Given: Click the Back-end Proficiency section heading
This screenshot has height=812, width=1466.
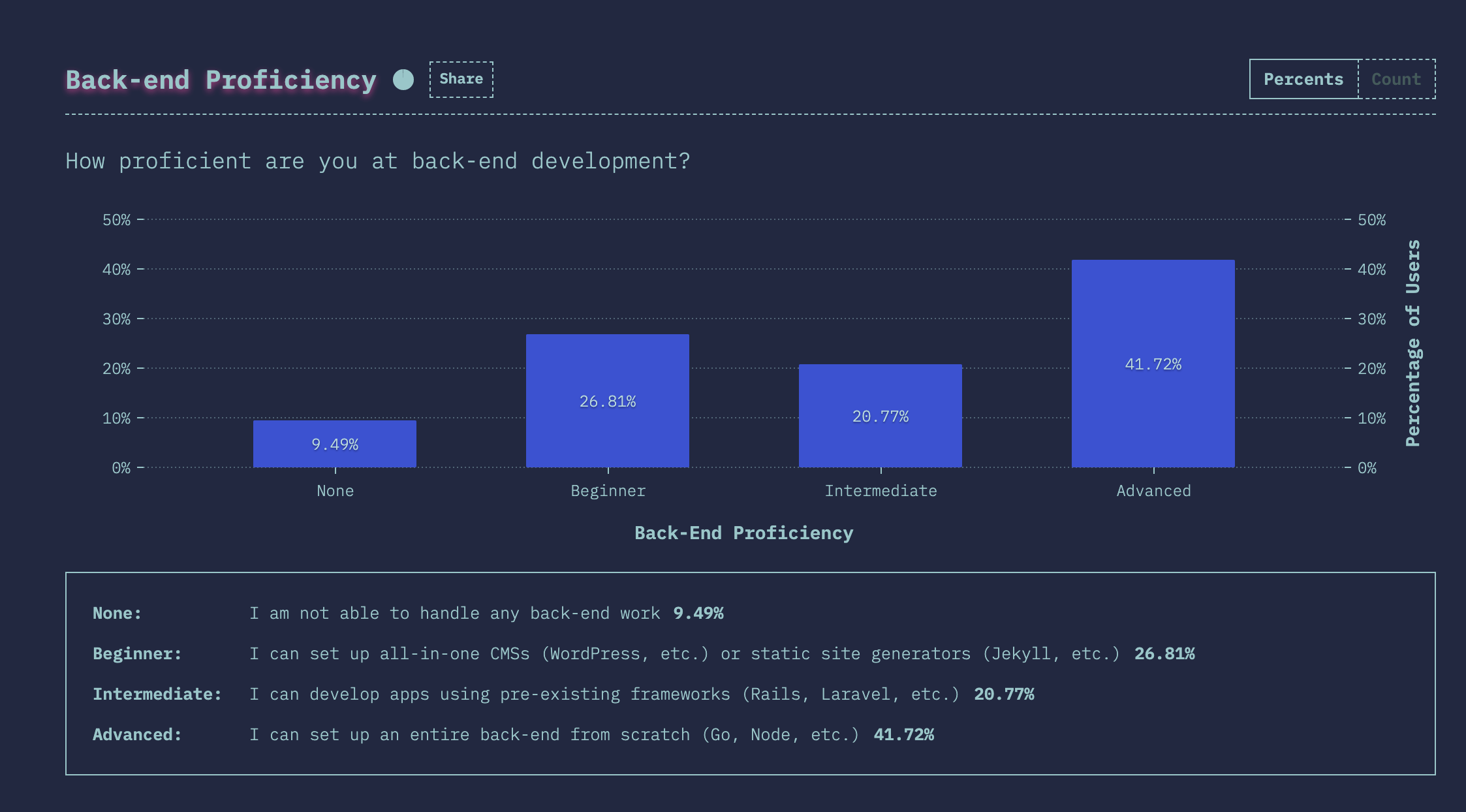Looking at the screenshot, I should pyautogui.click(x=221, y=80).
